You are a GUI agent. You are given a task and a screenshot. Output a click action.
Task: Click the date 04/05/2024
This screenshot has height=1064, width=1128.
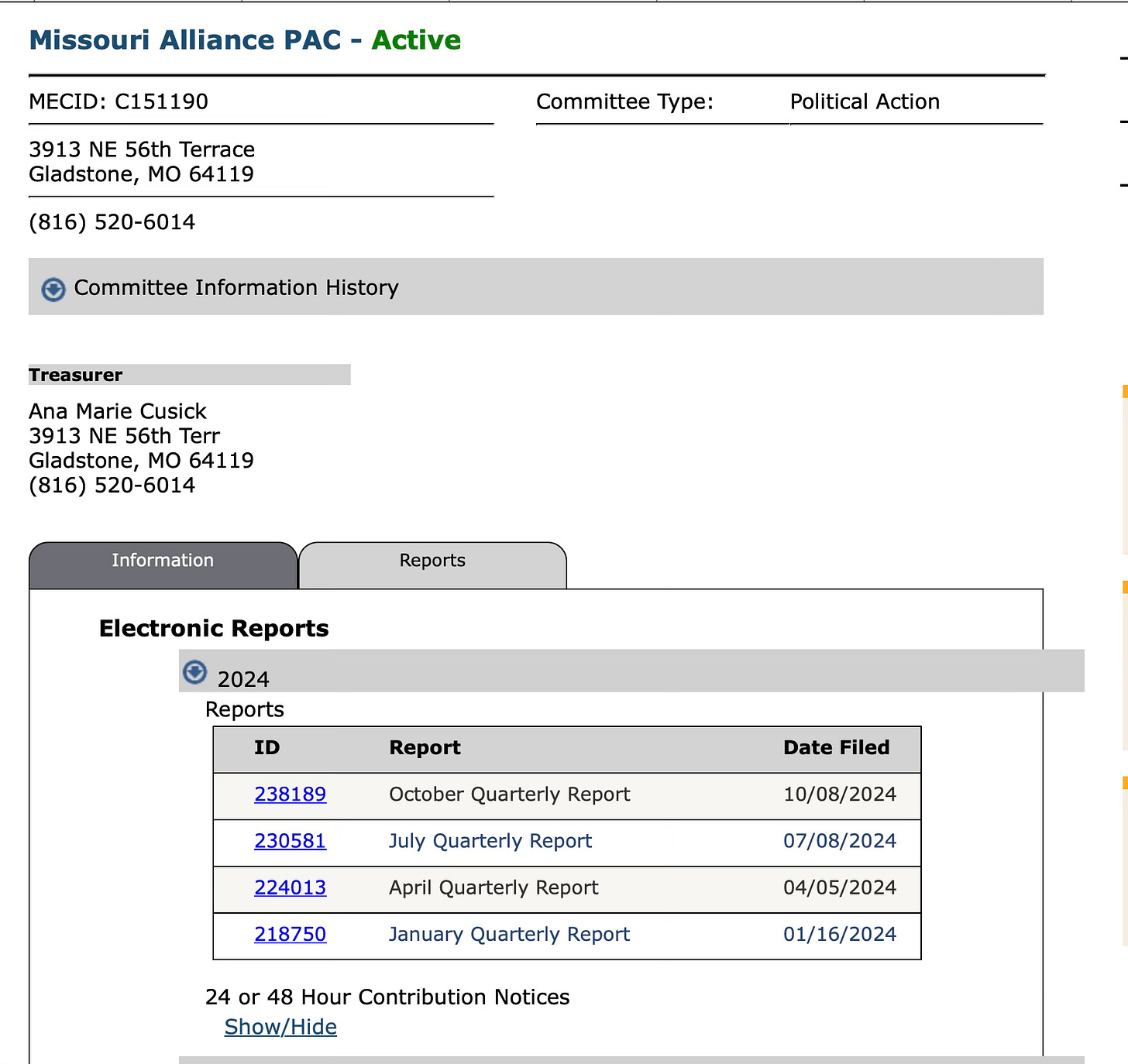pos(840,887)
